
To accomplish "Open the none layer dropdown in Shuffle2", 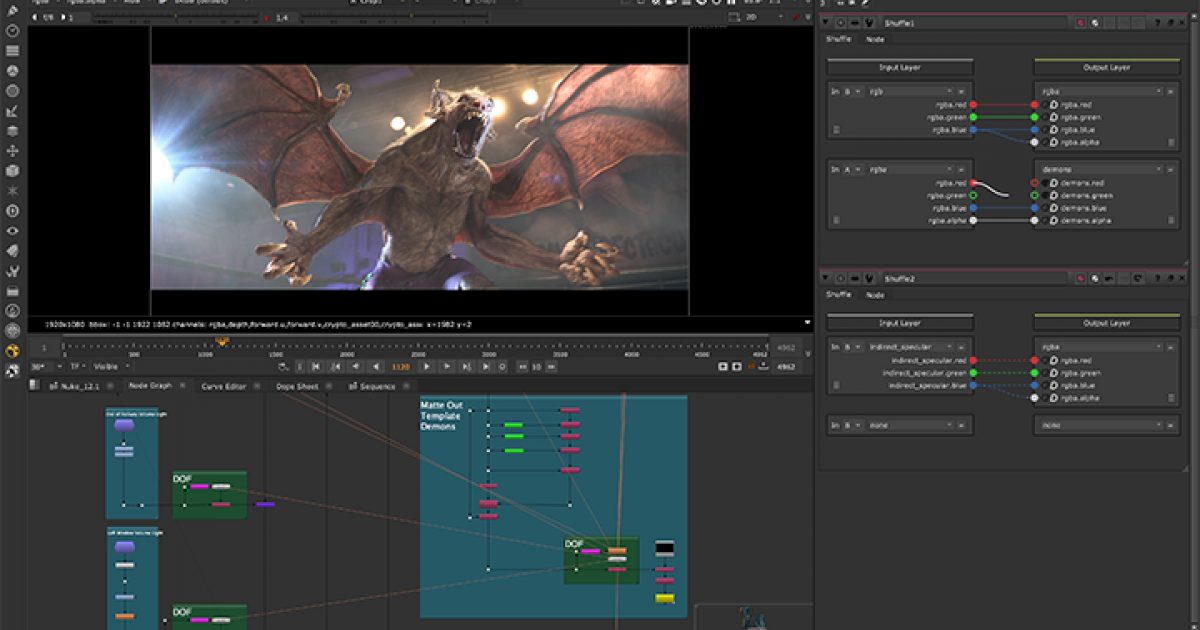I will pos(909,425).
